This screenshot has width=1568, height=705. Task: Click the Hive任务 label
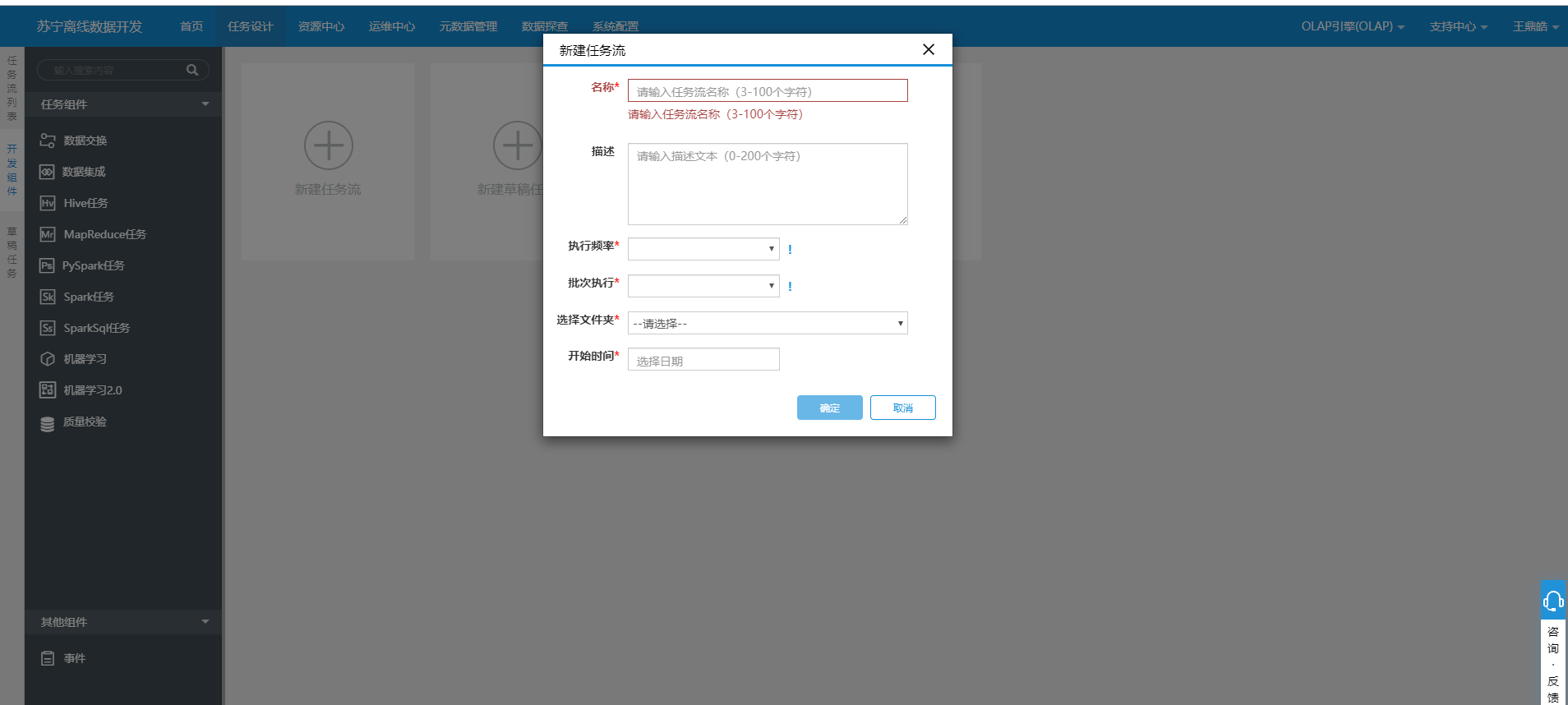(x=86, y=203)
